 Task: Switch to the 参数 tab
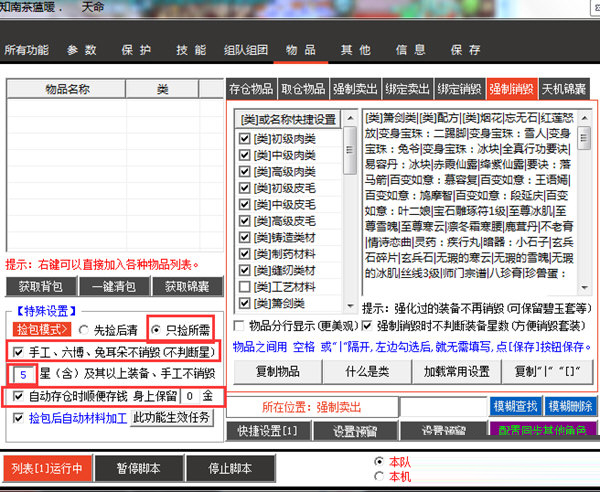coord(82,50)
